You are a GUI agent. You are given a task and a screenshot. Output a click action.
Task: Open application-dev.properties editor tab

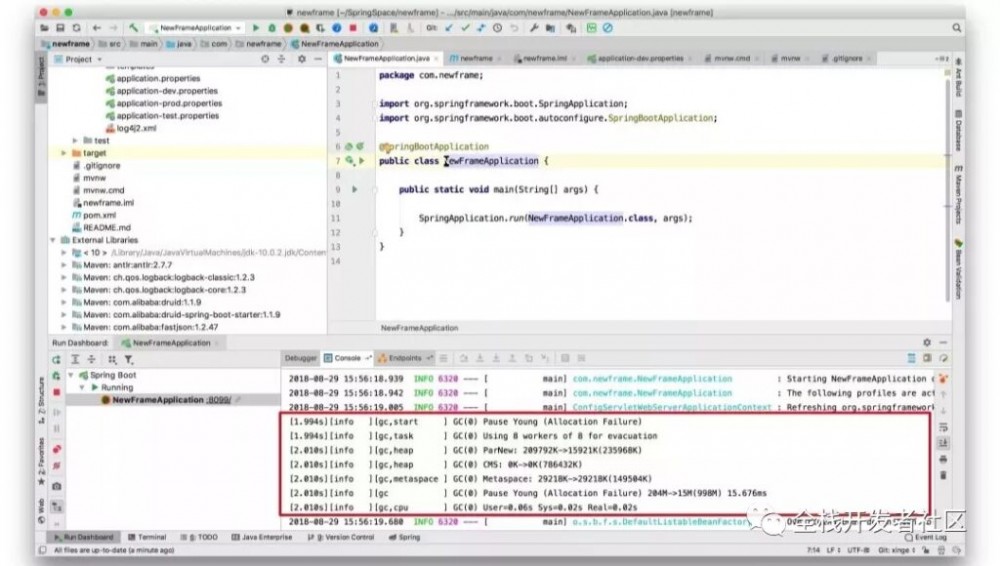pos(640,58)
